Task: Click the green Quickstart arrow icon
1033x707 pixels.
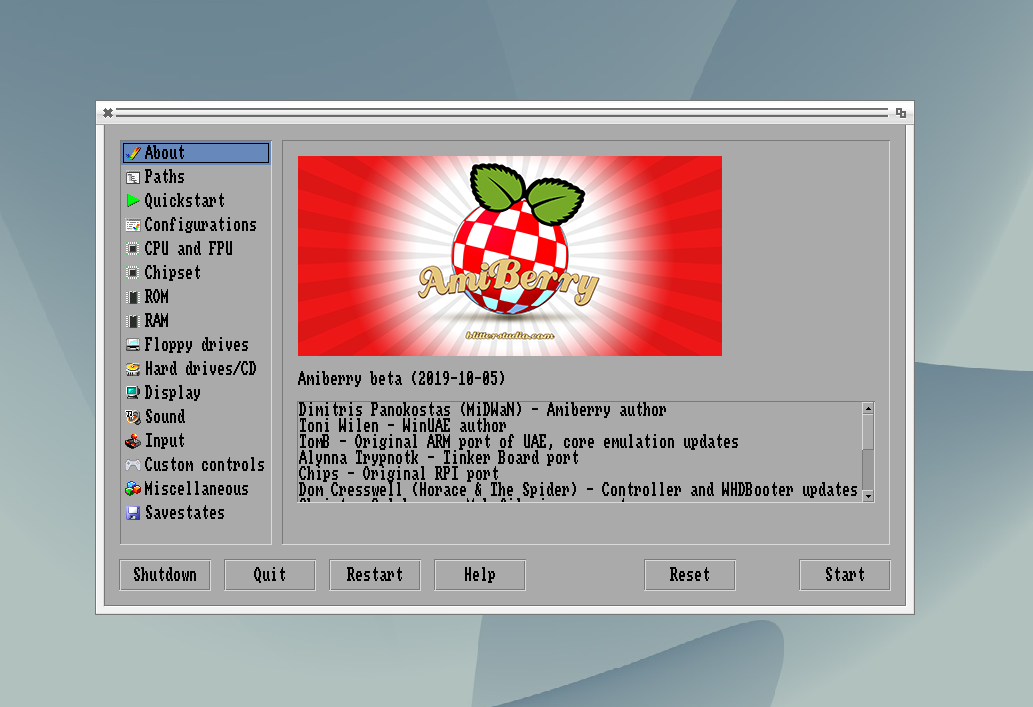Action: click(133, 200)
